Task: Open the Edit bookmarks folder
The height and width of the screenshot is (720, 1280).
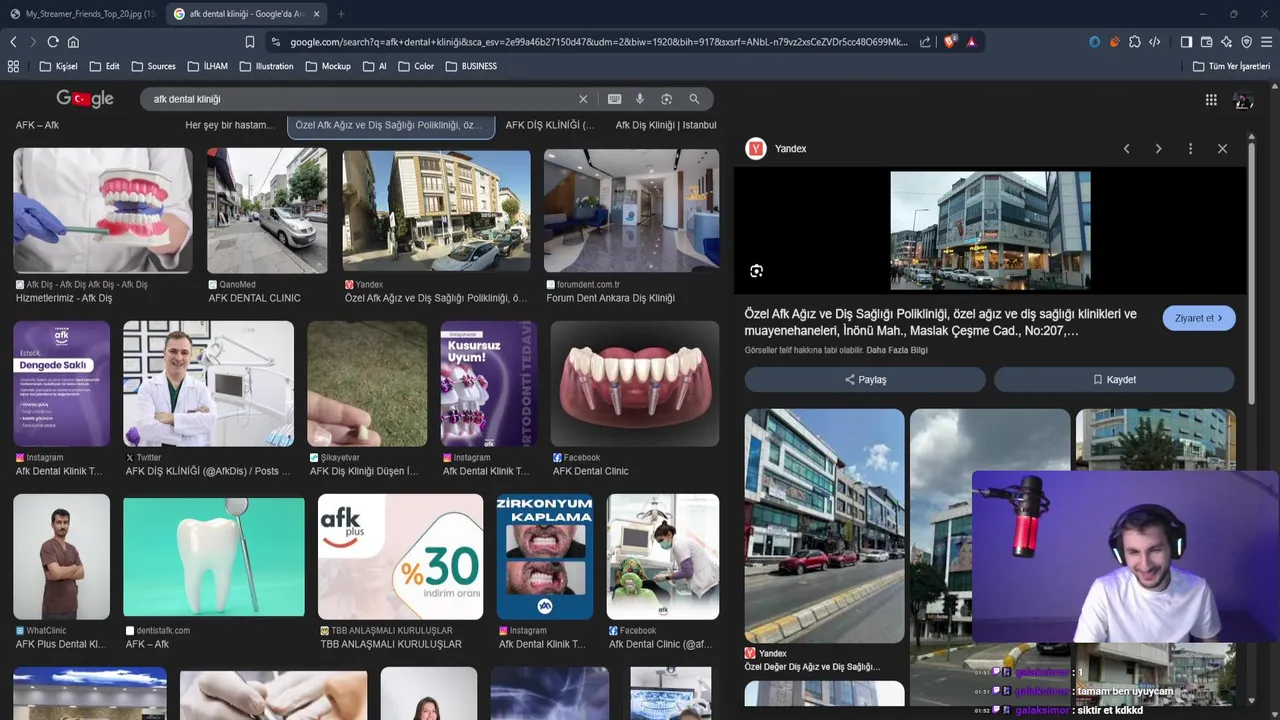Action: 104,66
